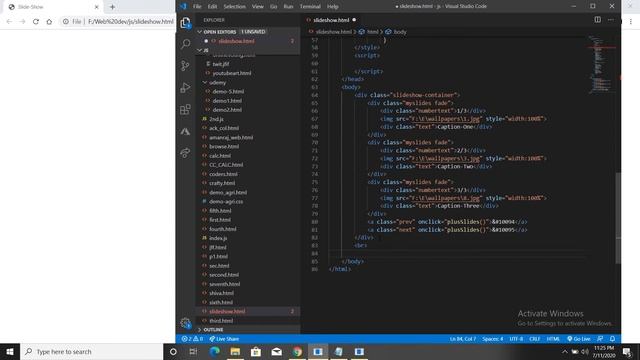Expand the Outline section
640x360 pixels.
coord(200,329)
